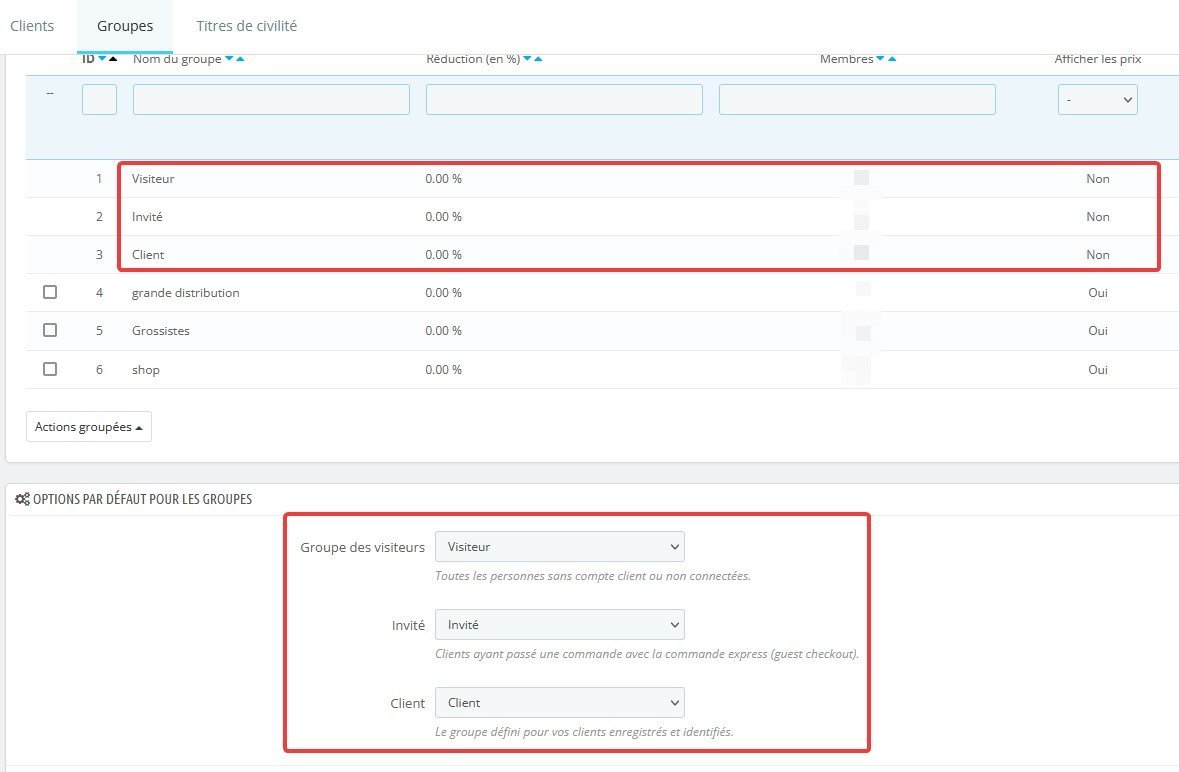Check the grande distribution row checkbox

(x=50, y=292)
